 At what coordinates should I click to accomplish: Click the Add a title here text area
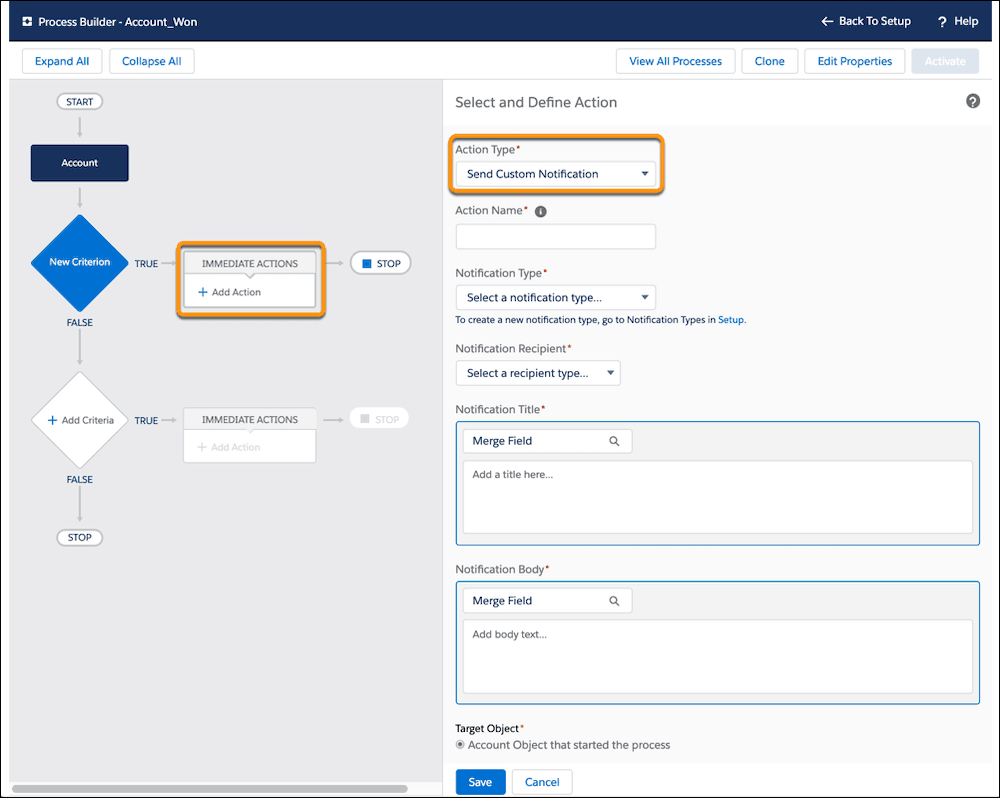pos(717,497)
